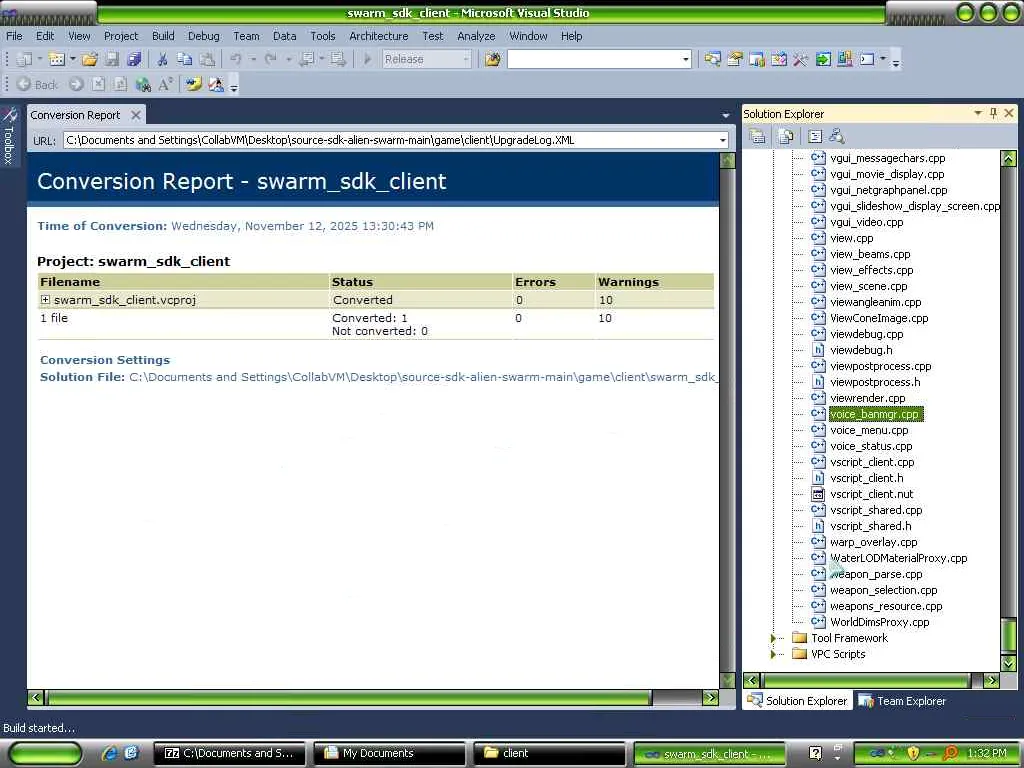Image resolution: width=1024 pixels, height=768 pixels.
Task: Click the Start Debugging play icon
Action: pos(367,59)
